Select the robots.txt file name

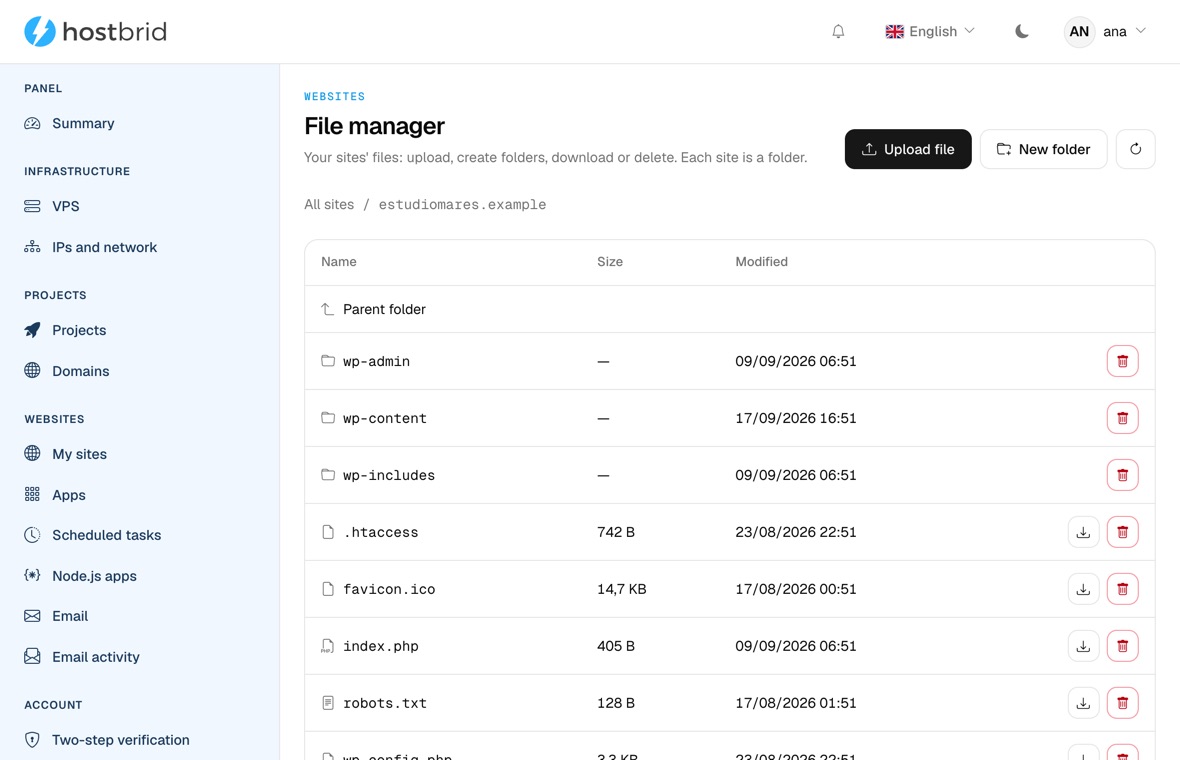[x=385, y=703]
